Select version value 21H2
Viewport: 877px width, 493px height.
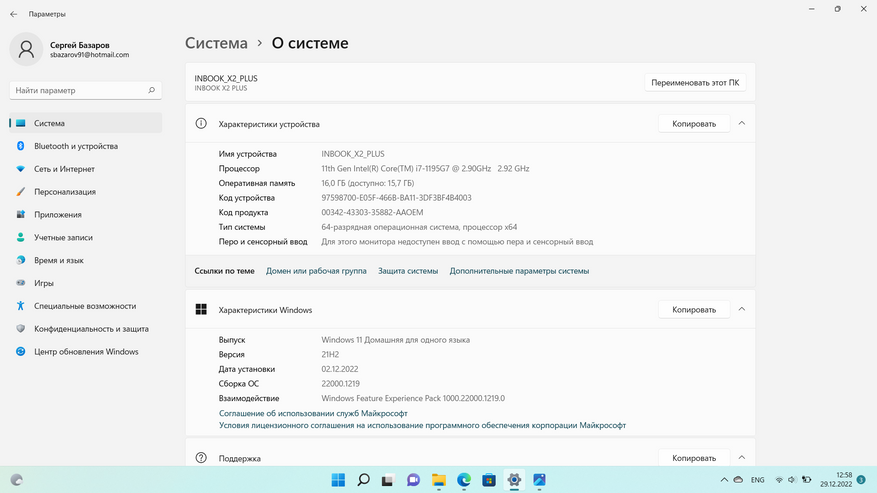330,355
